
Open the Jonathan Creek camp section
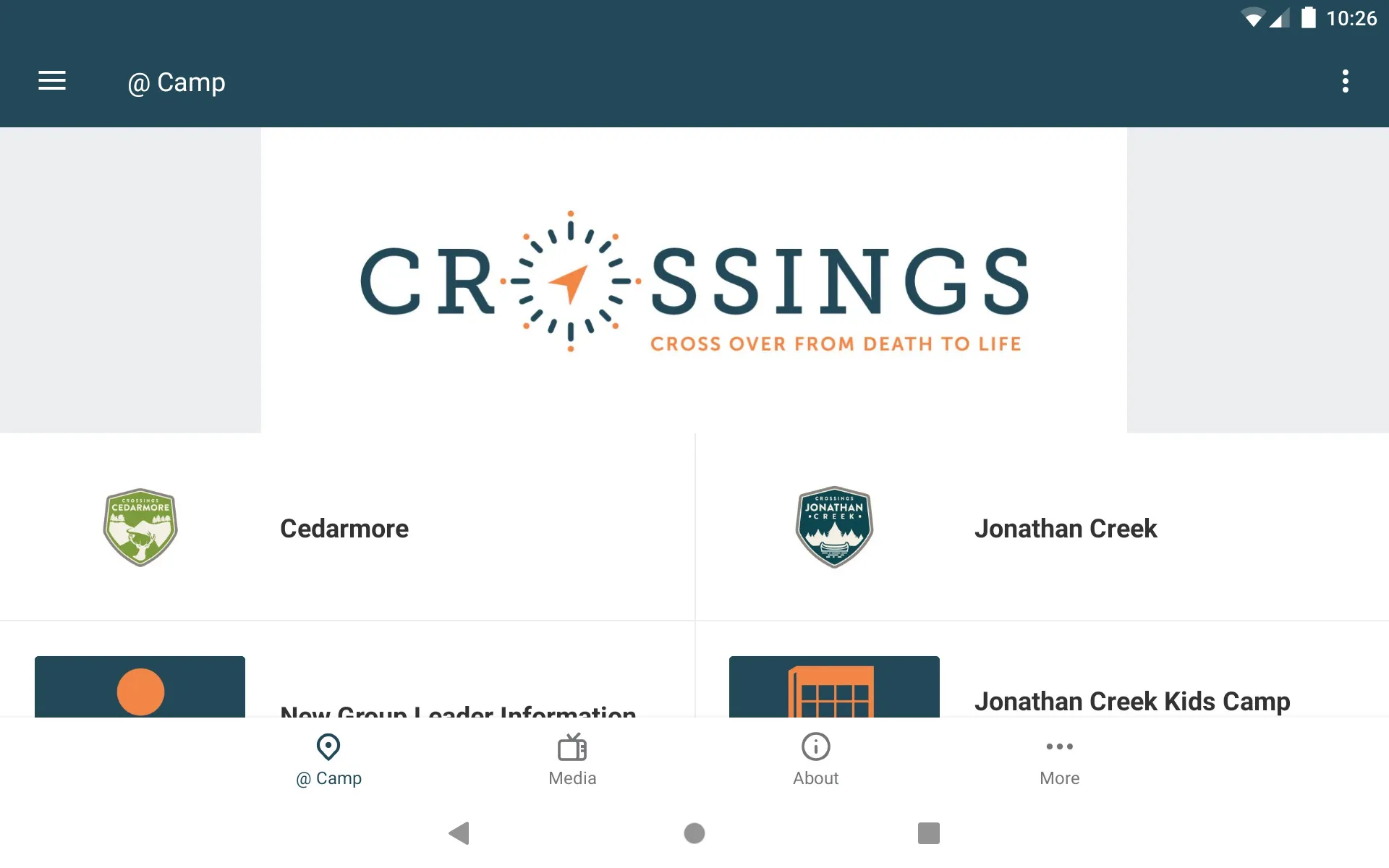tap(1040, 527)
